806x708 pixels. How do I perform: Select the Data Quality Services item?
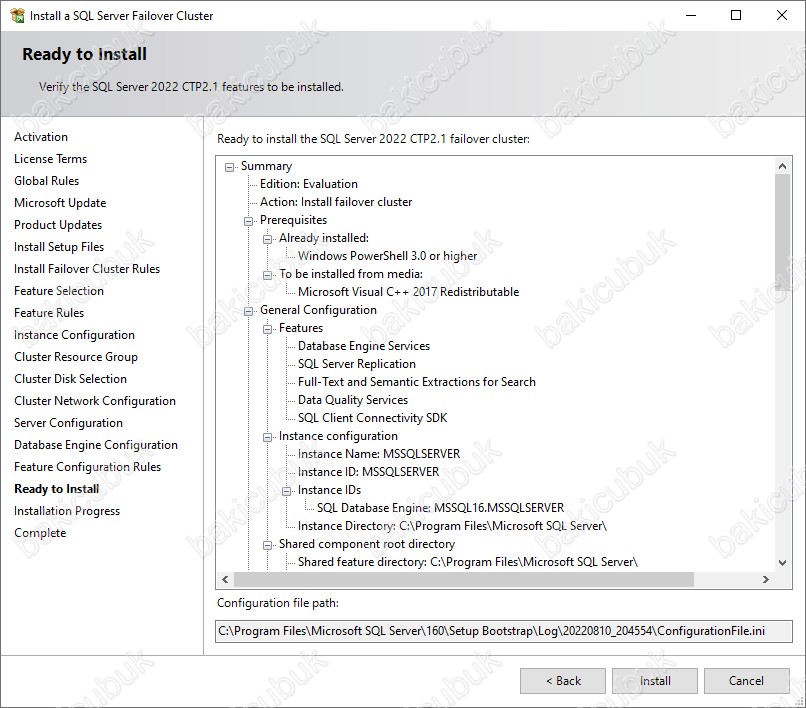pyautogui.click(x=352, y=400)
